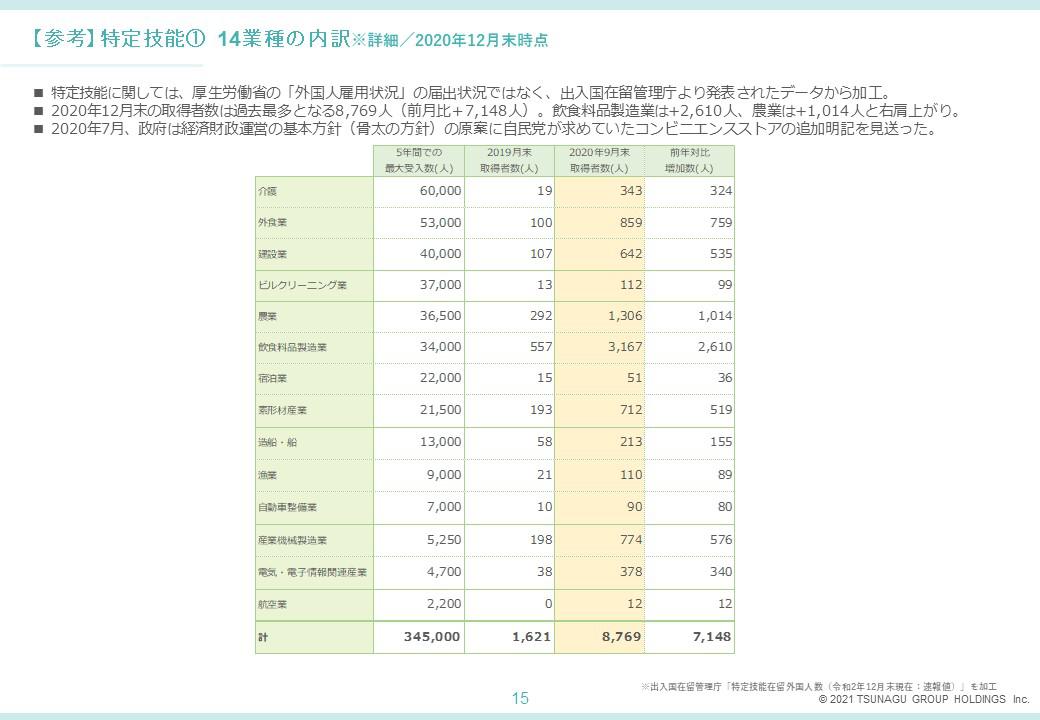Click the 2019月末 取得者数 column header

[x=508, y=160]
